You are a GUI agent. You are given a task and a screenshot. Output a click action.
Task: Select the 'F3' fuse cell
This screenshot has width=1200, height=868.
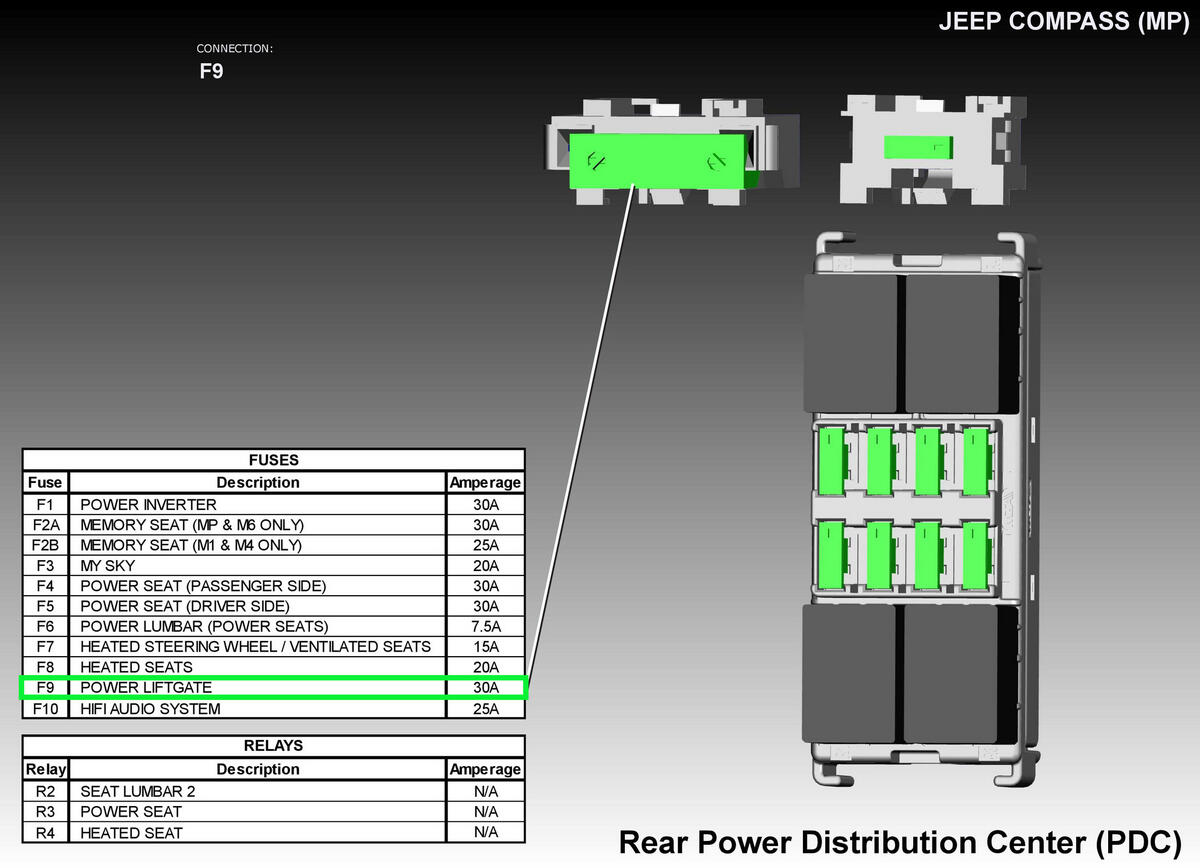45,565
